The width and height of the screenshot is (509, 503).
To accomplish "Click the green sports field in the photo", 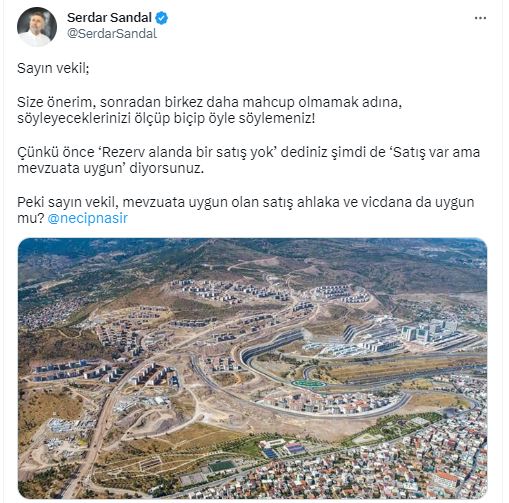I will coord(222,466).
